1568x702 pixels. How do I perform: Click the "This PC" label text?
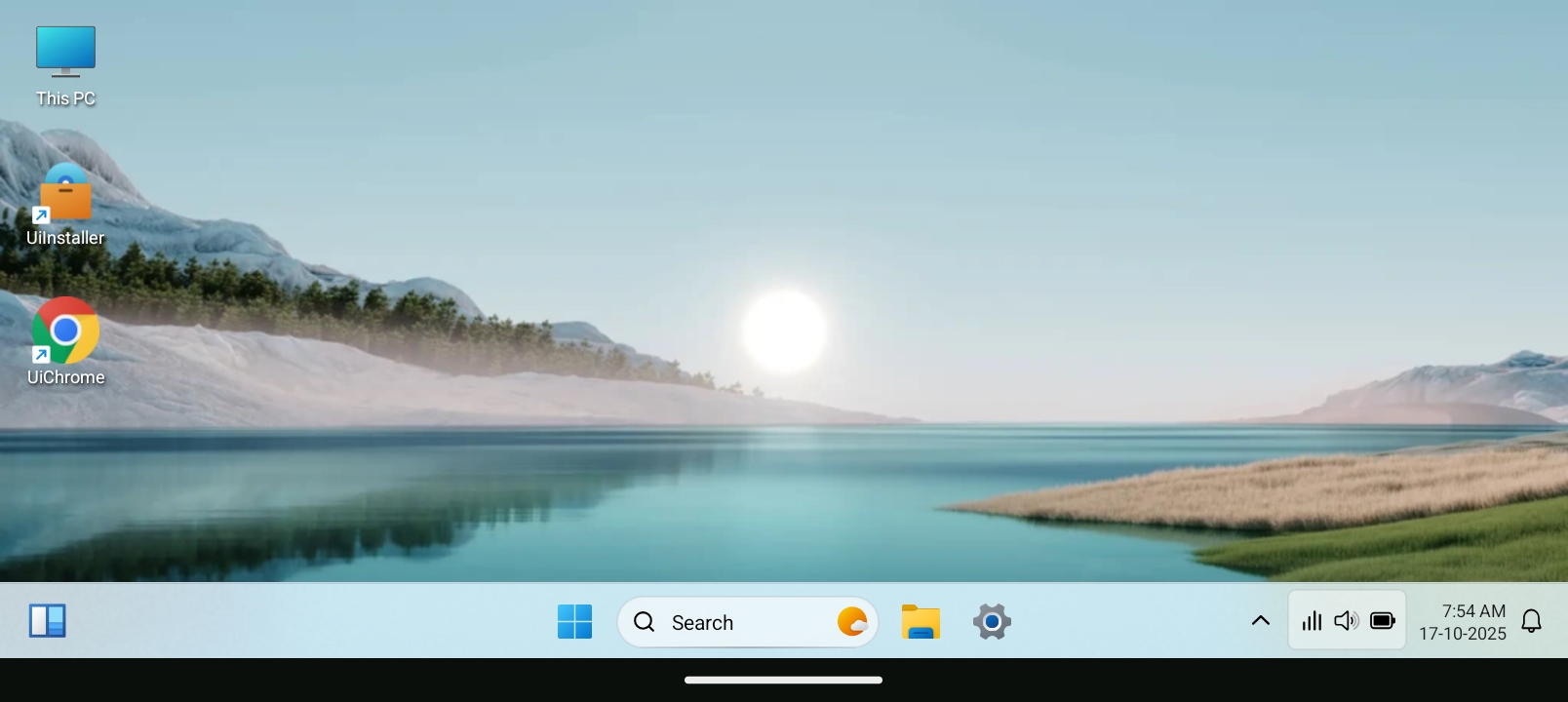coord(65,98)
